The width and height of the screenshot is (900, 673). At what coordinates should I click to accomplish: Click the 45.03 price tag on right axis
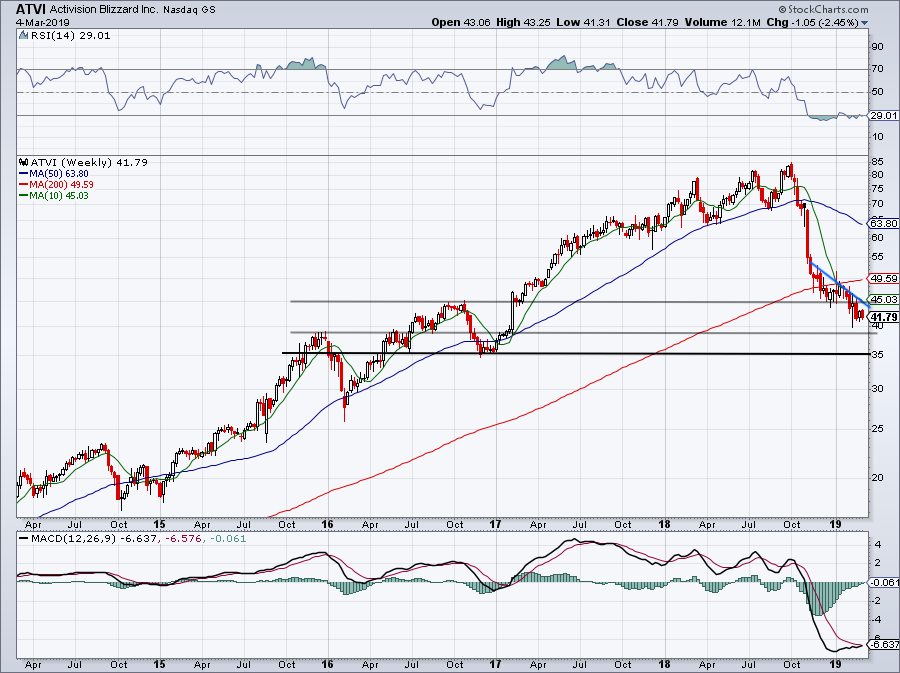point(884,299)
